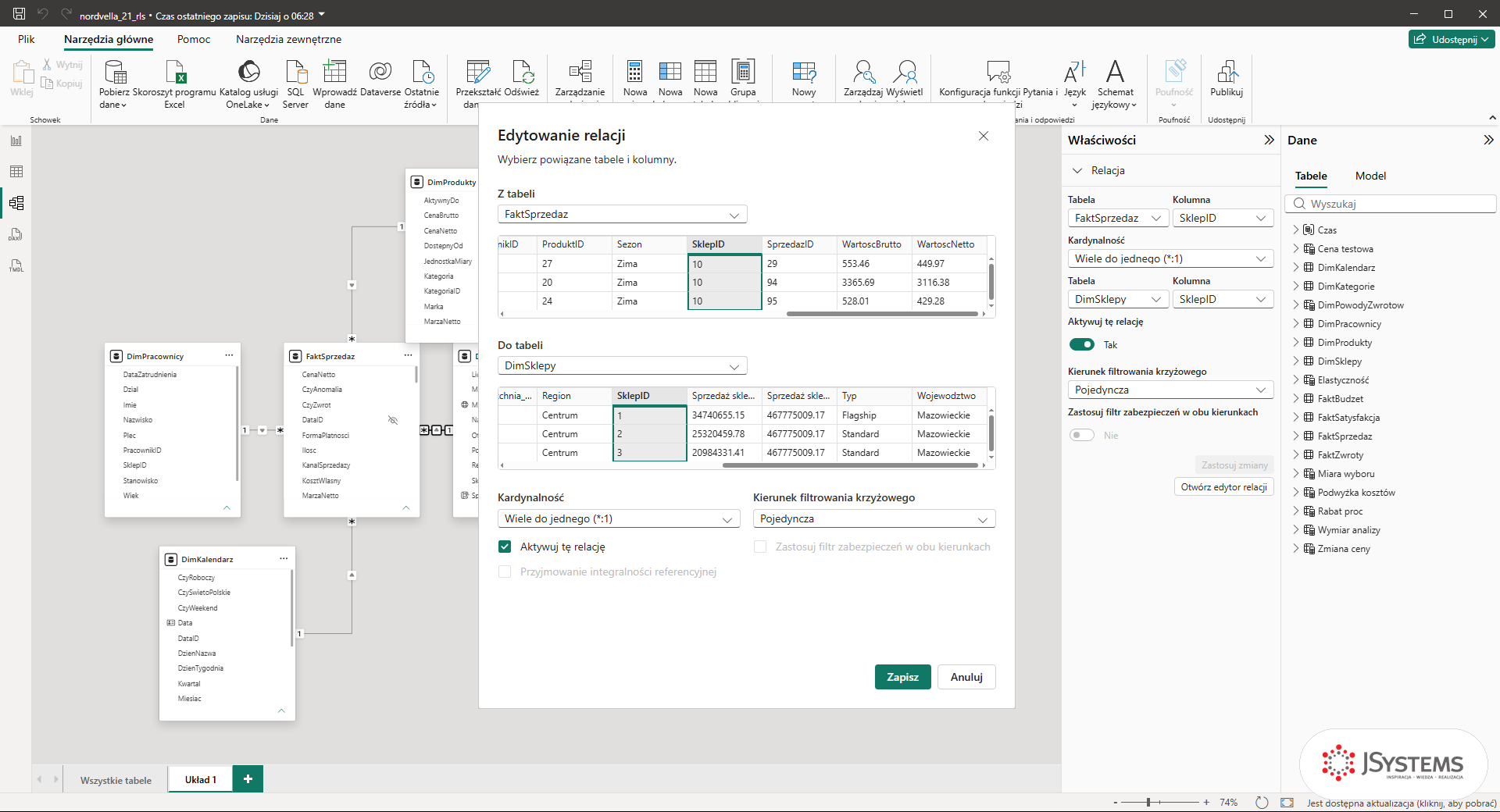Switch to Table view icon in sidebar
The width and height of the screenshot is (1500, 812).
coord(16,172)
